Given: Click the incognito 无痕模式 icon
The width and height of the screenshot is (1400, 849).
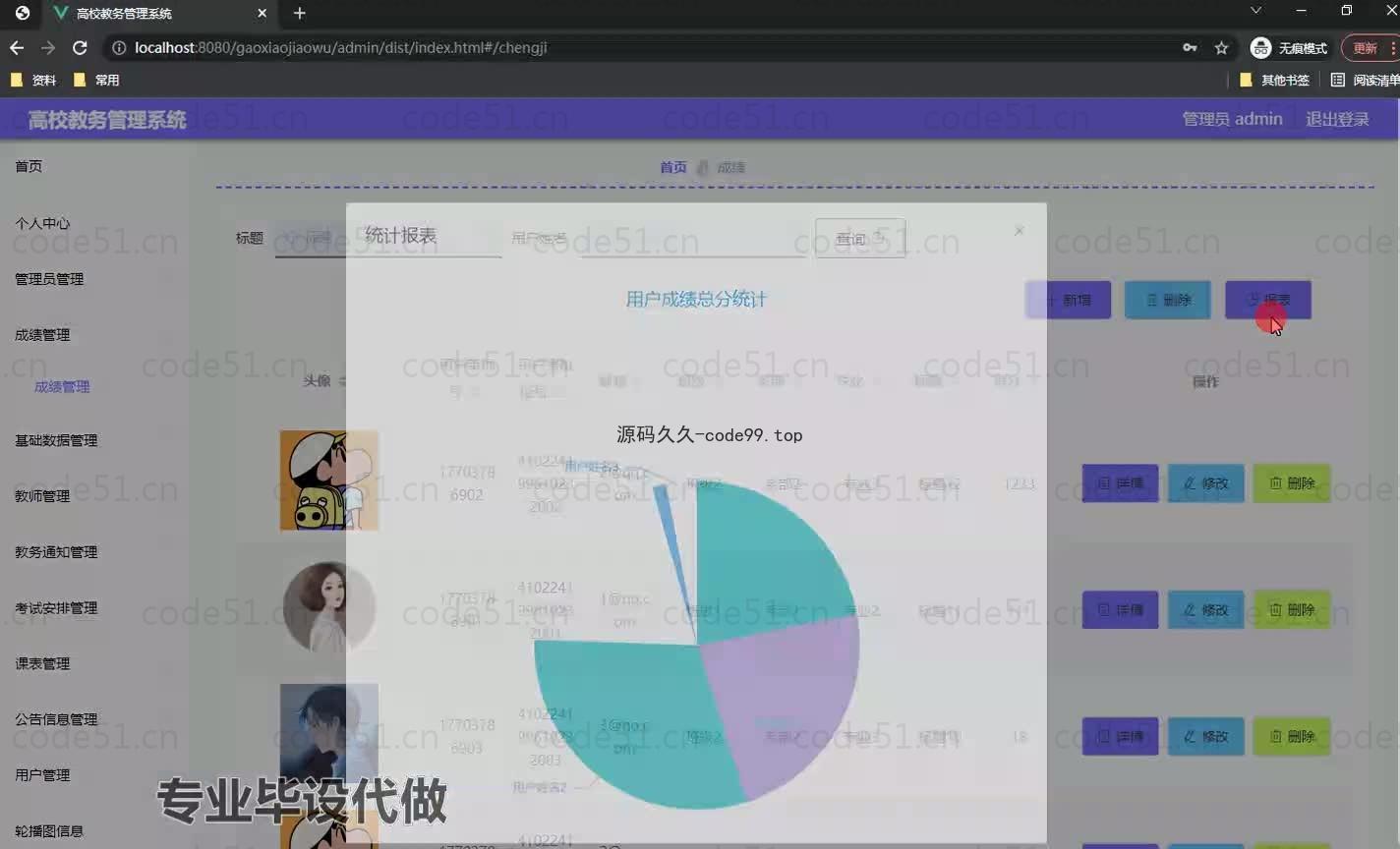Looking at the screenshot, I should click(1260, 47).
